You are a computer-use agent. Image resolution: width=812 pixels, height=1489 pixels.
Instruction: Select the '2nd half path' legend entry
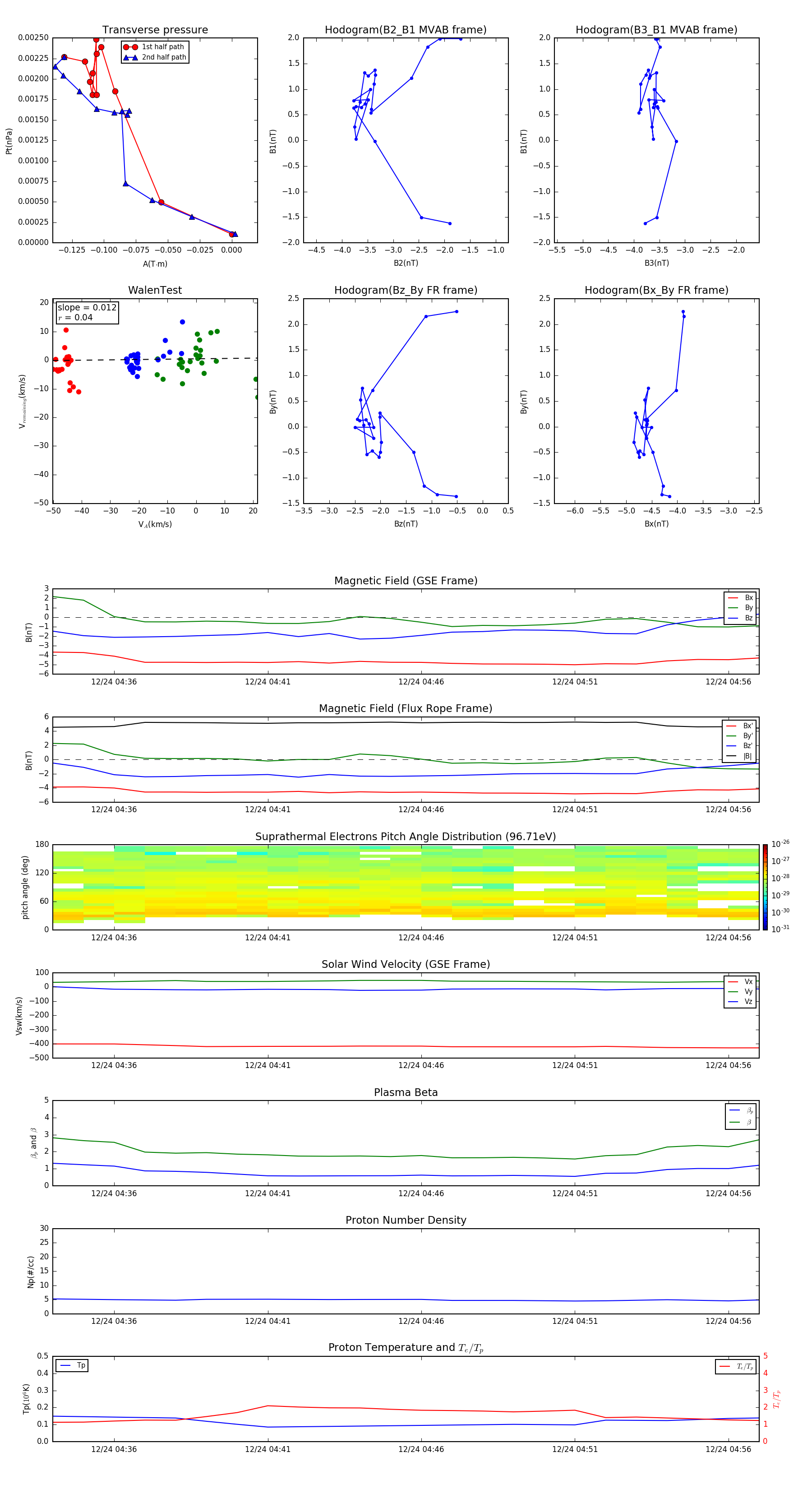pyautogui.click(x=154, y=57)
